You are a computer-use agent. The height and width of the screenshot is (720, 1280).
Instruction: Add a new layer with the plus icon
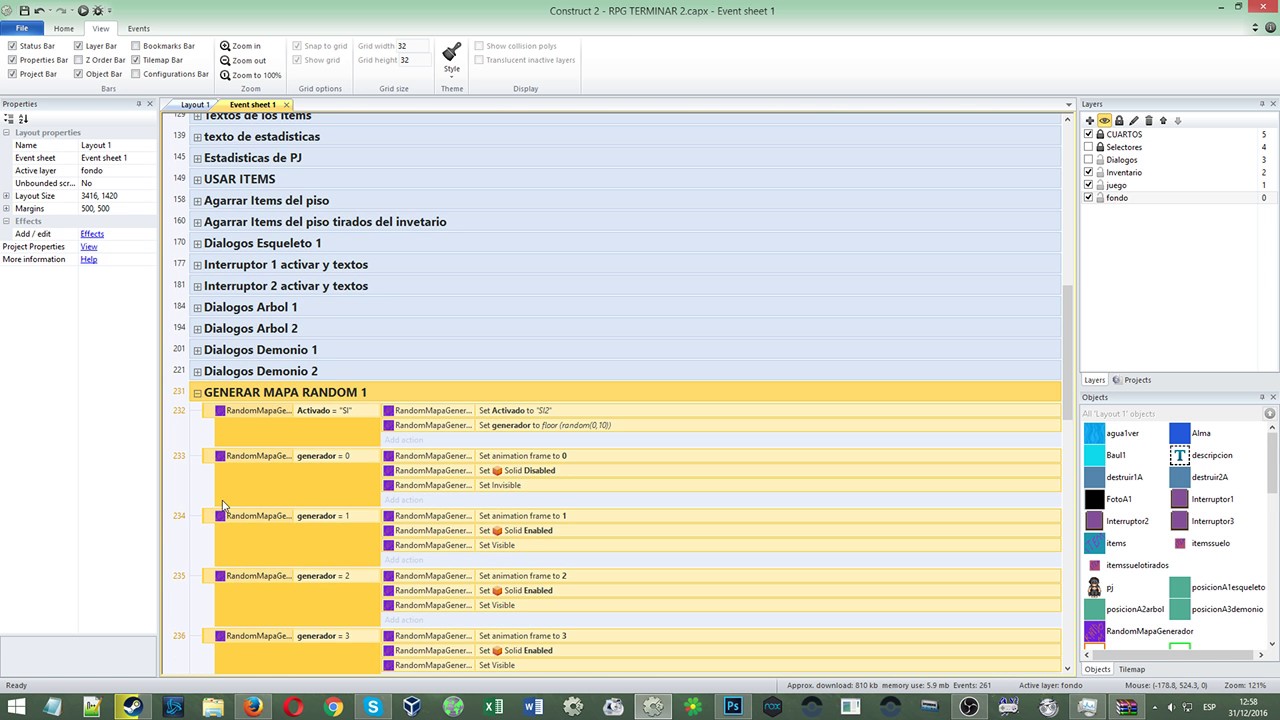pos(1090,121)
